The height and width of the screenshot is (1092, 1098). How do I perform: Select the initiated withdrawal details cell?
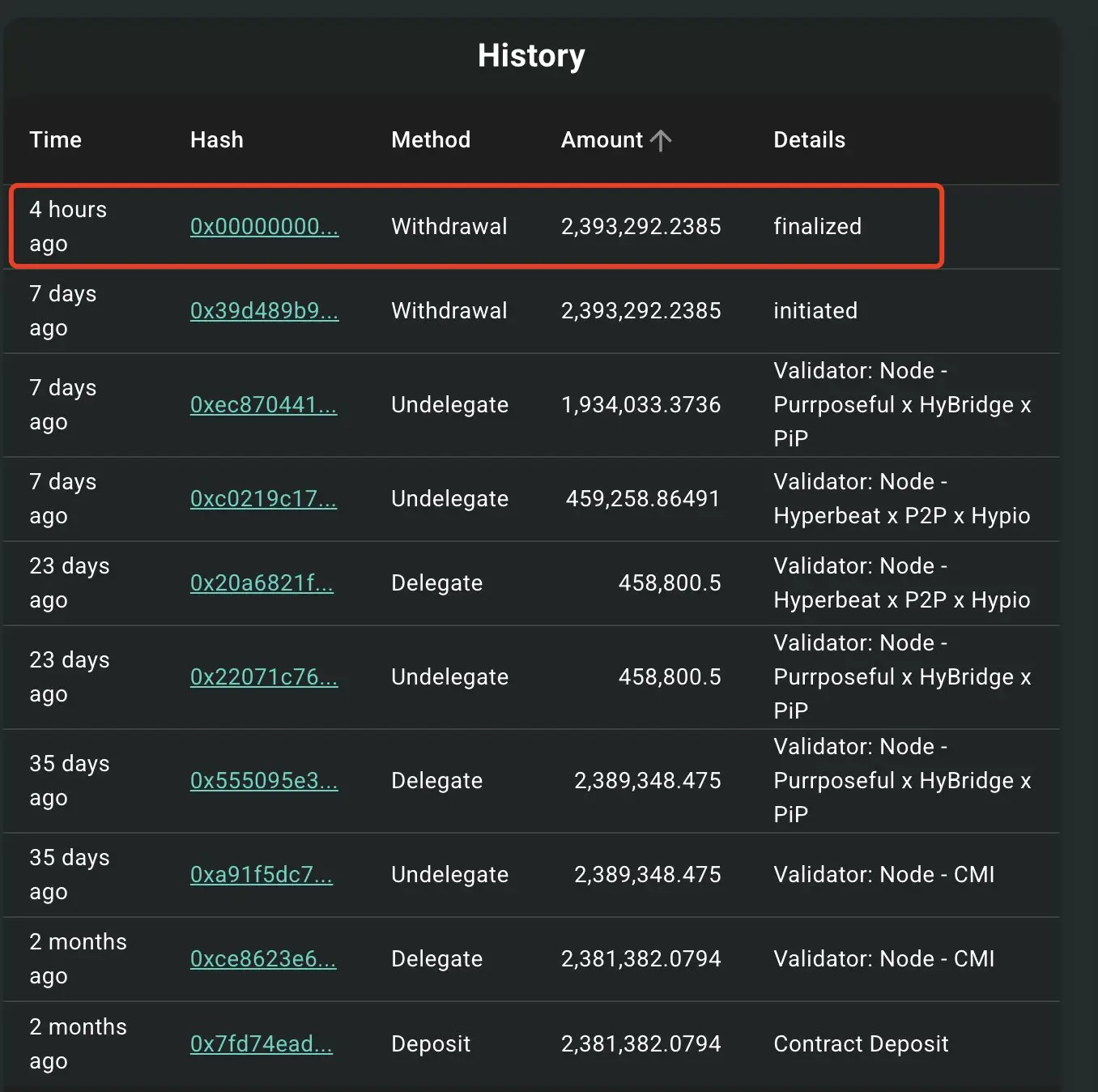pyautogui.click(x=815, y=311)
